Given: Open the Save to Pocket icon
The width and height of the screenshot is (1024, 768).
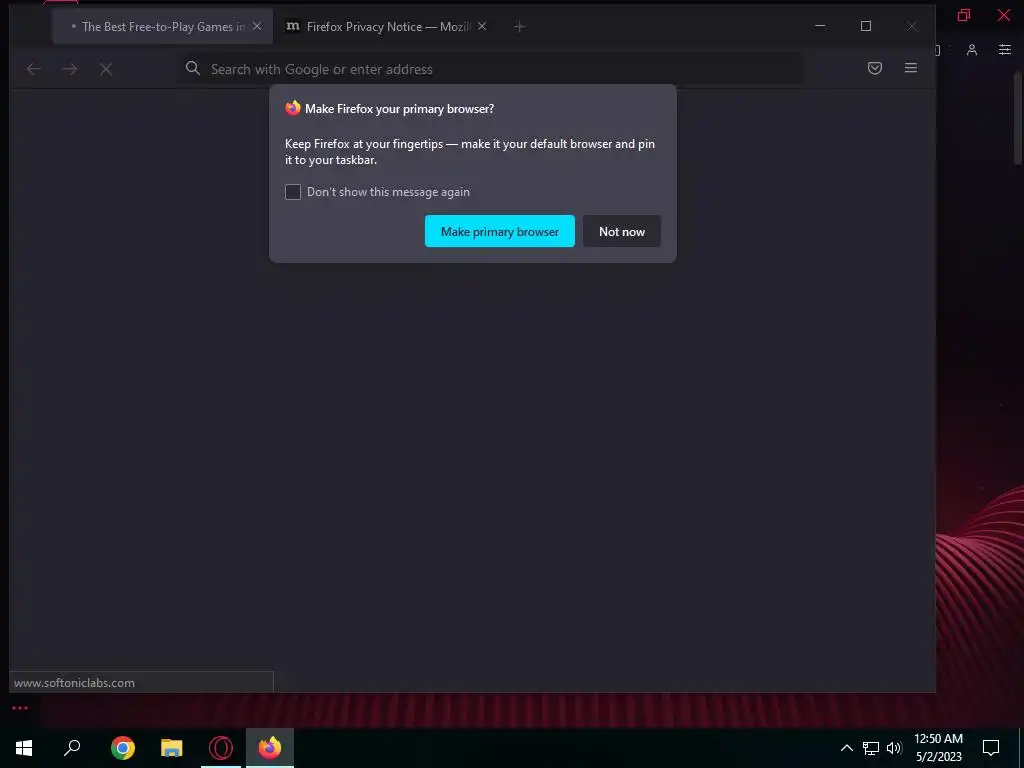Looking at the screenshot, I should point(874,68).
